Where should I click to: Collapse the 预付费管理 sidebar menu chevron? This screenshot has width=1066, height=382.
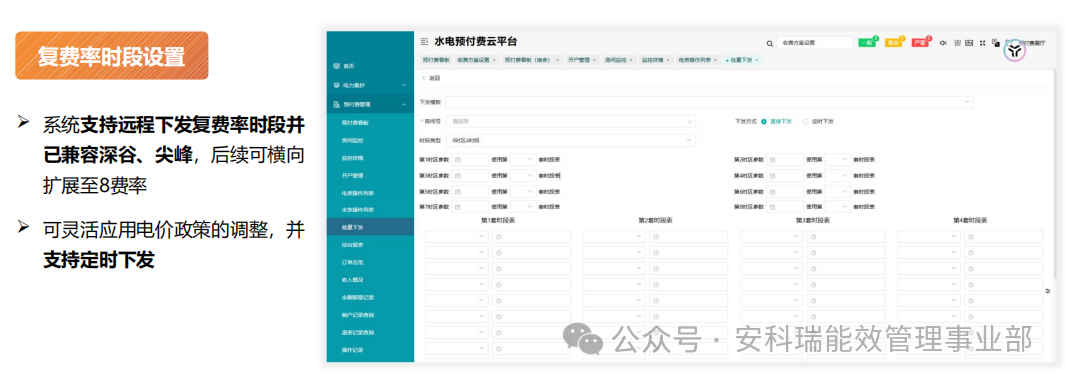click(x=404, y=105)
